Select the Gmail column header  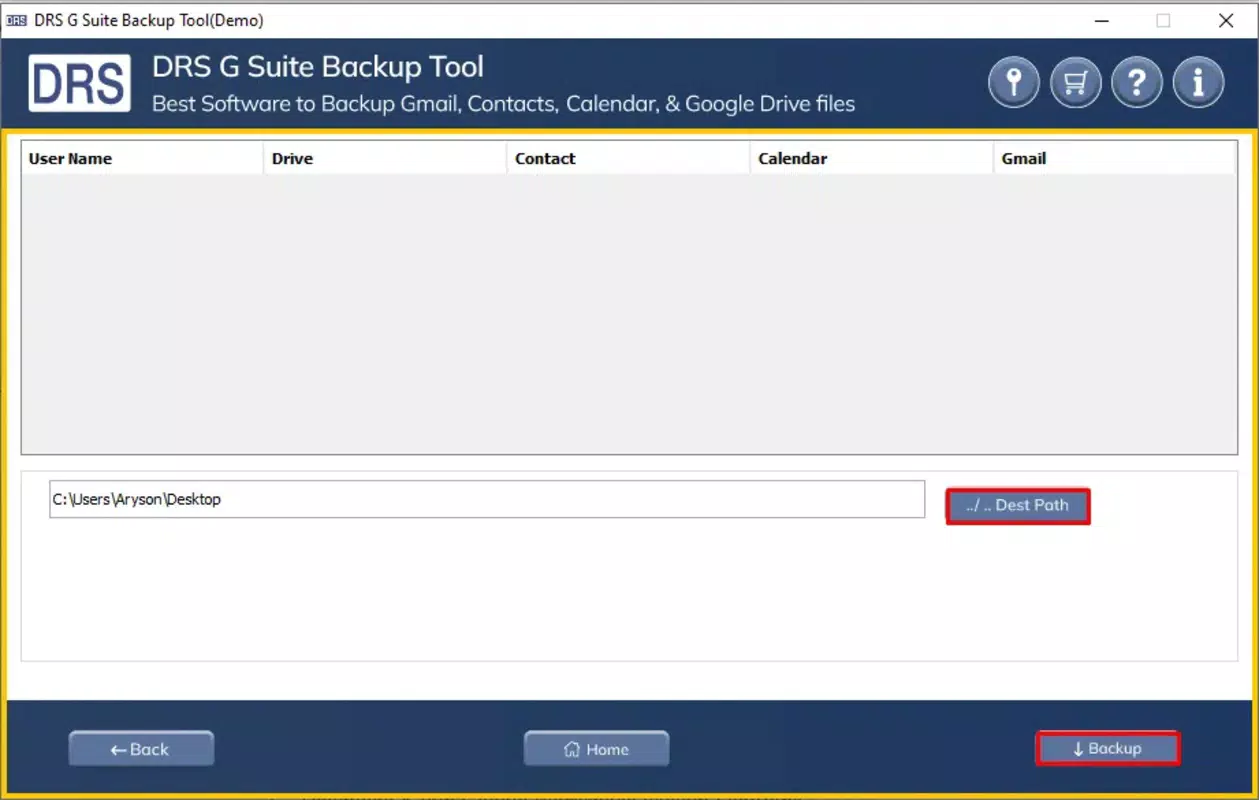click(x=1114, y=158)
